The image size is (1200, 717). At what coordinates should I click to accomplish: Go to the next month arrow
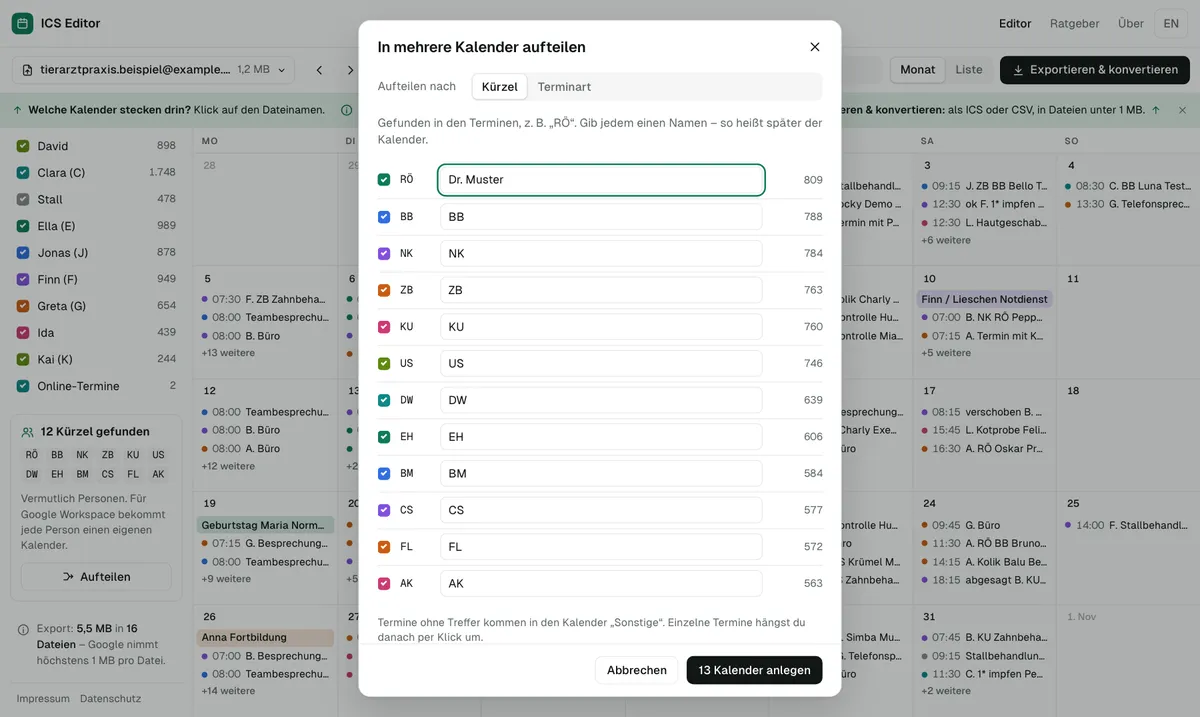(350, 70)
